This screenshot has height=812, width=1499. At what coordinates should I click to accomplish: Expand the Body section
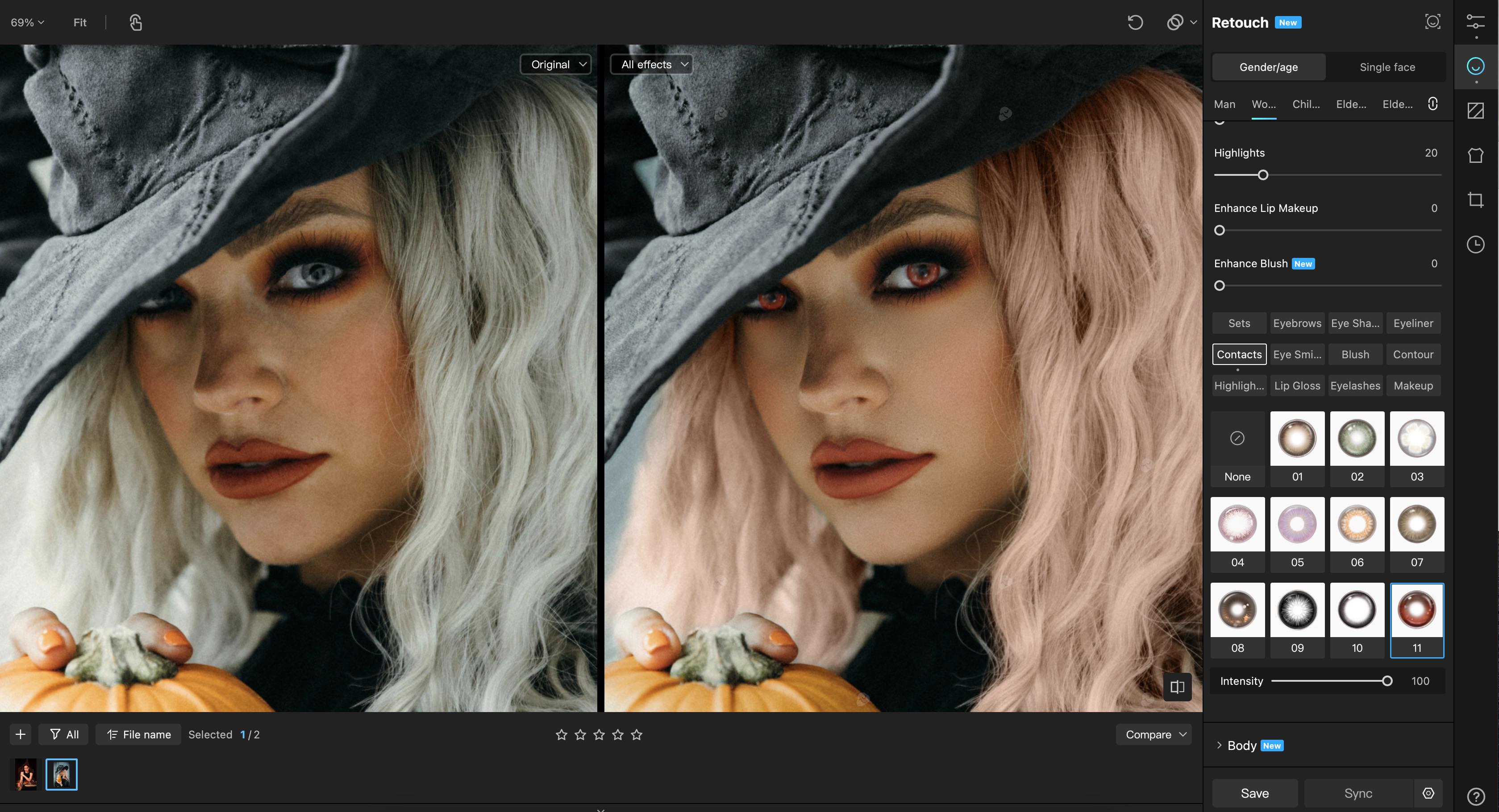(1241, 745)
